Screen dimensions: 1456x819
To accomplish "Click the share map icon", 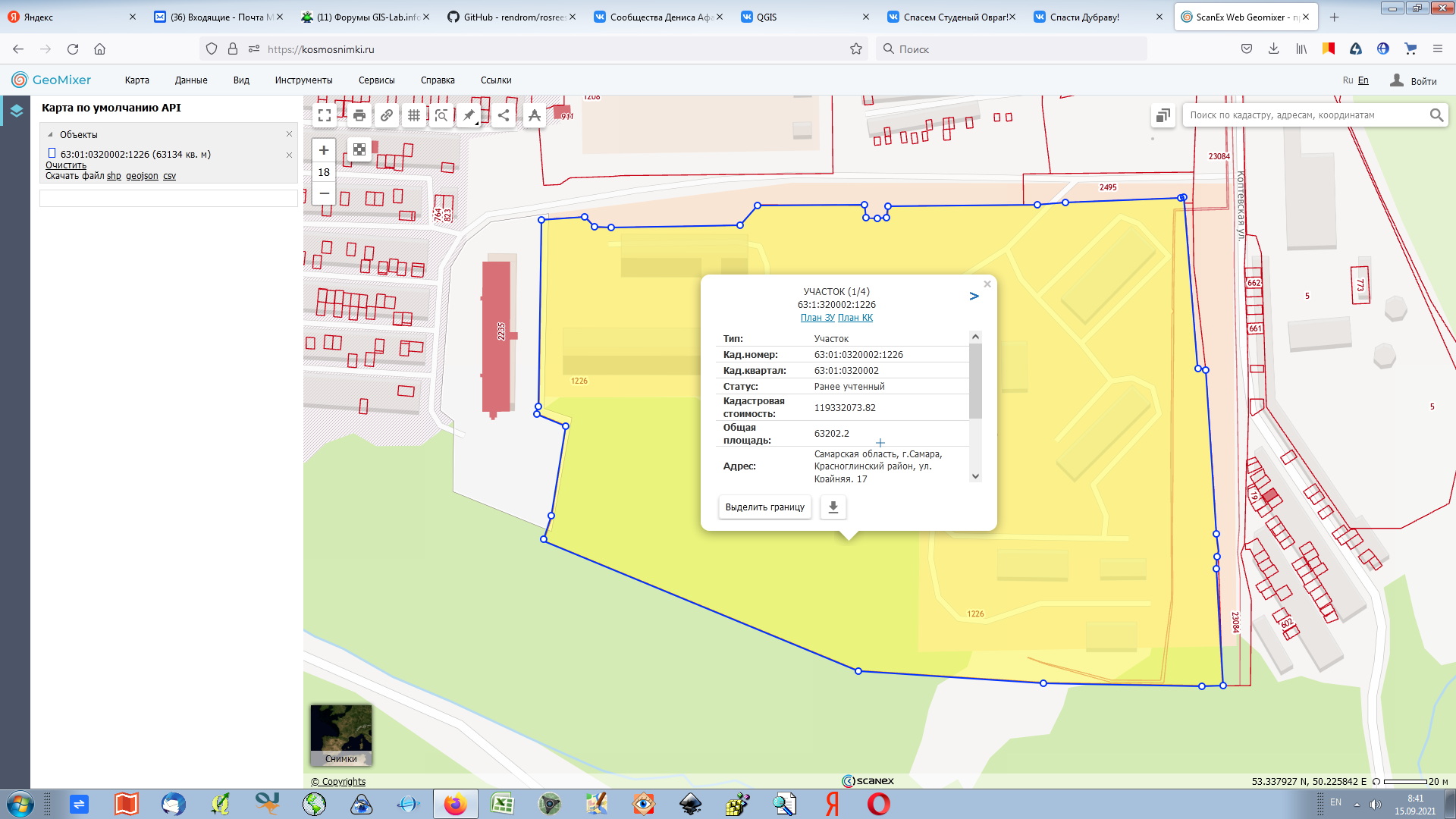I will pyautogui.click(x=504, y=115).
